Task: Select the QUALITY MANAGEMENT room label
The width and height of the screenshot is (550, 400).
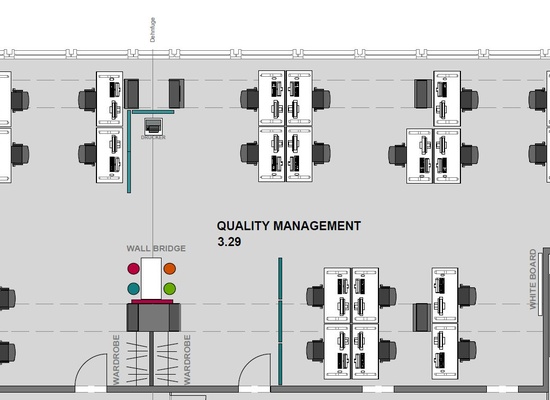Action: point(289,226)
